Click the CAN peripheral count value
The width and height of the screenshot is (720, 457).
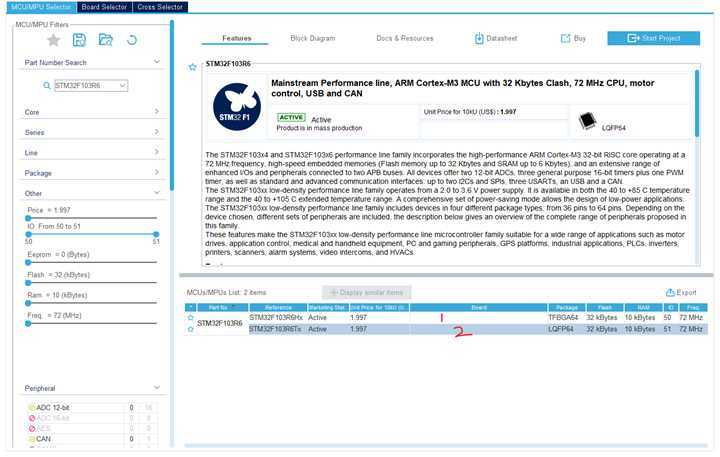tap(131, 439)
